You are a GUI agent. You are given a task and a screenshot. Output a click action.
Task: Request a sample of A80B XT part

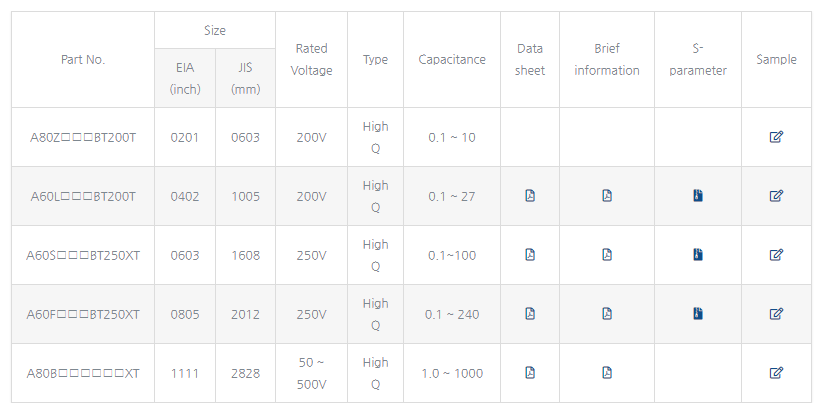point(776,372)
